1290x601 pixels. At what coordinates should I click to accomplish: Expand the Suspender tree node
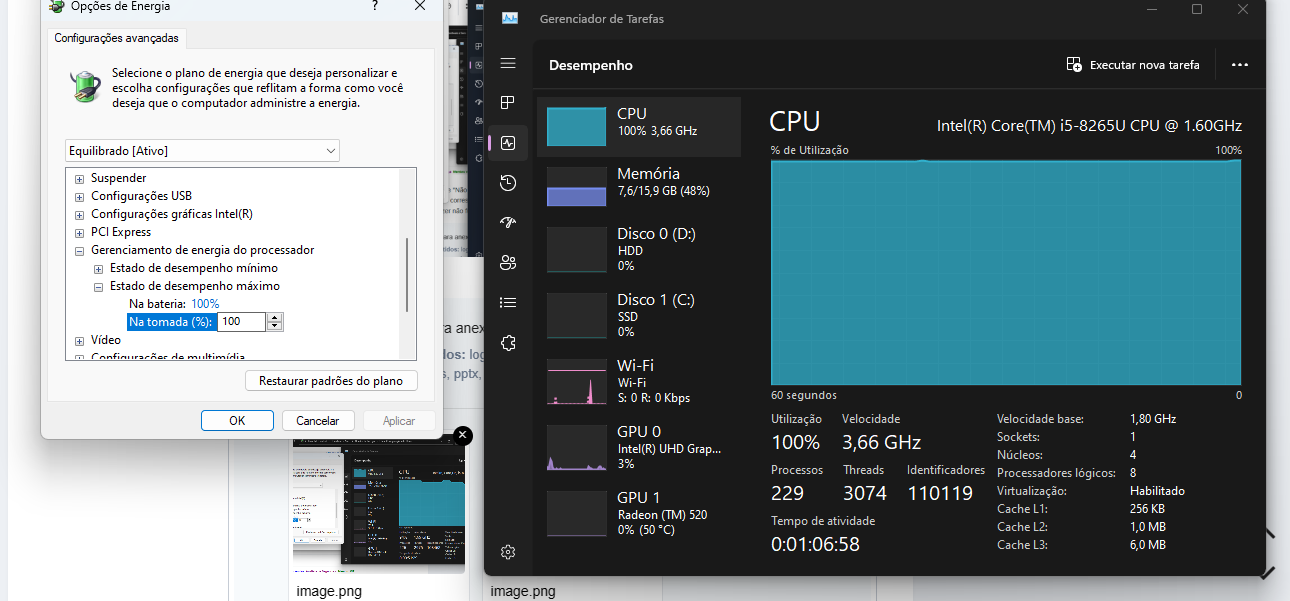80,178
